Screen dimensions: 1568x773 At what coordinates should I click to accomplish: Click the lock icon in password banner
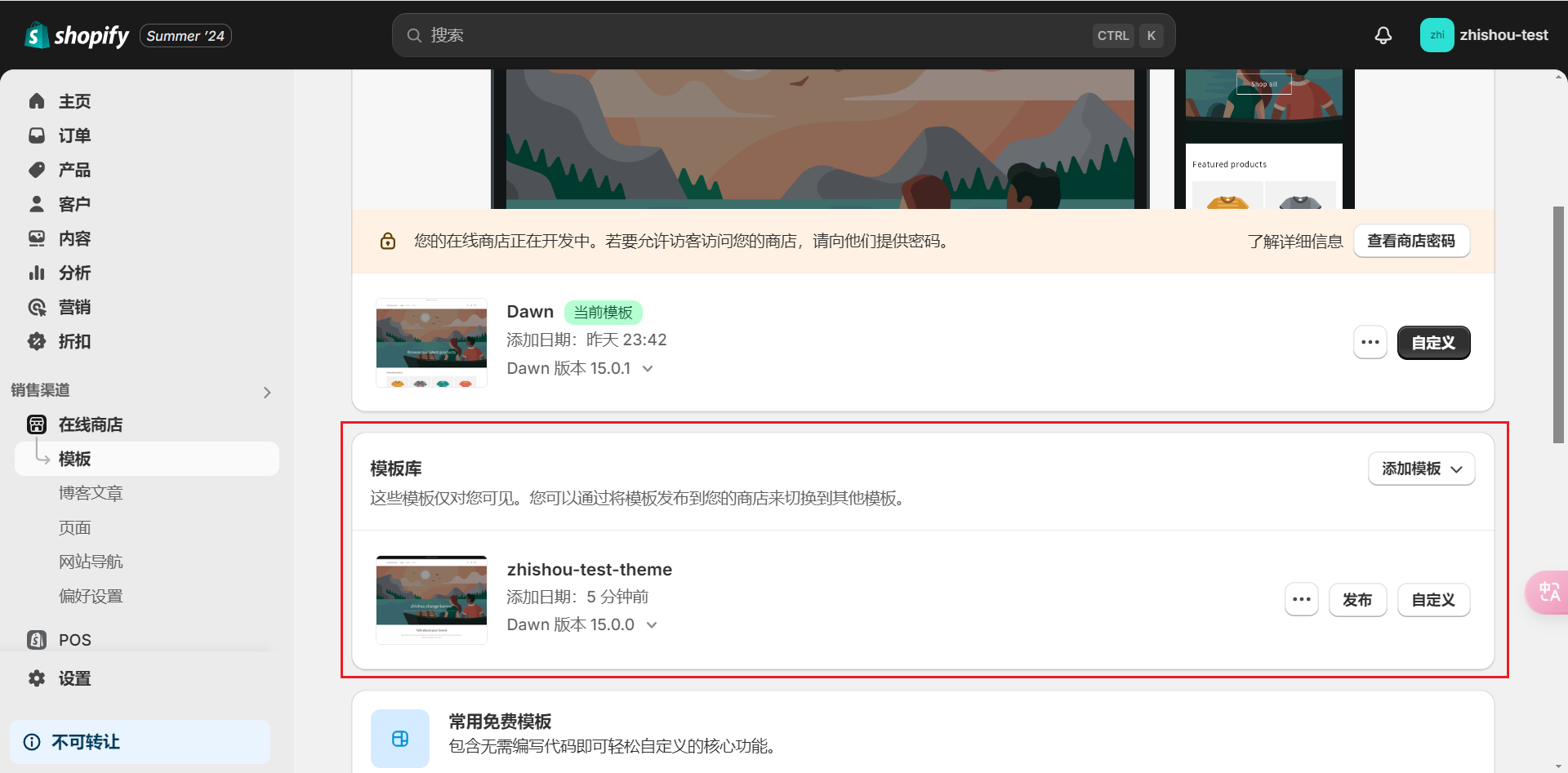coord(388,241)
